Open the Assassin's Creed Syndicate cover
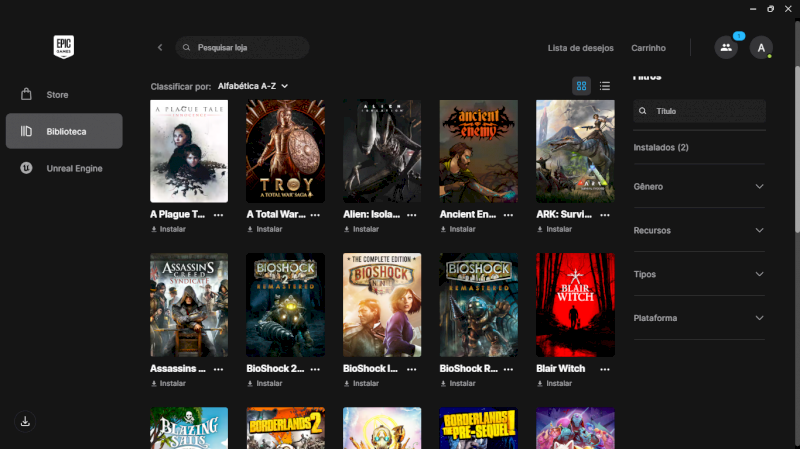800x449 pixels. pyautogui.click(x=189, y=305)
